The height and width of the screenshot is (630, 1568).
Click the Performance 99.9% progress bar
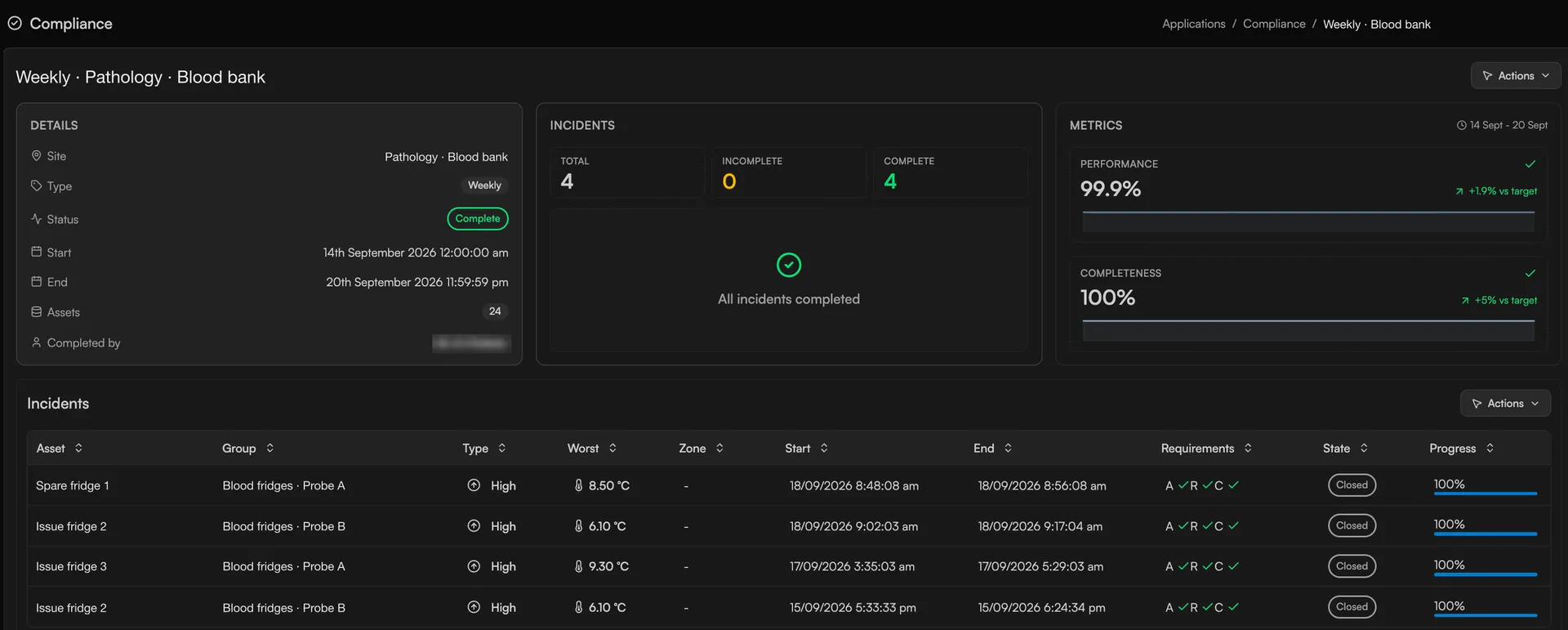(1308, 221)
